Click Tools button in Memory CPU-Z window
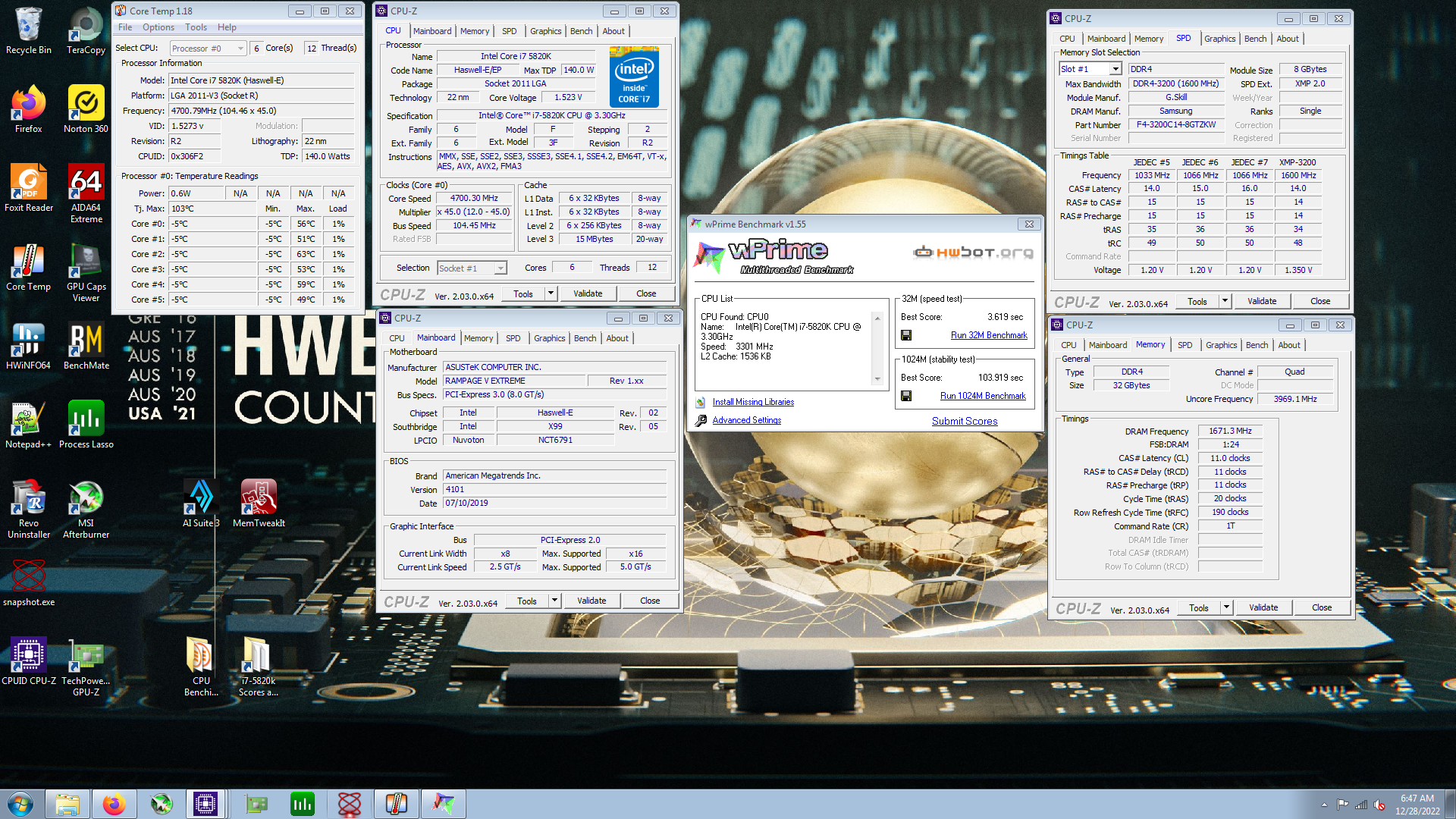1456x819 pixels. coord(1199,607)
